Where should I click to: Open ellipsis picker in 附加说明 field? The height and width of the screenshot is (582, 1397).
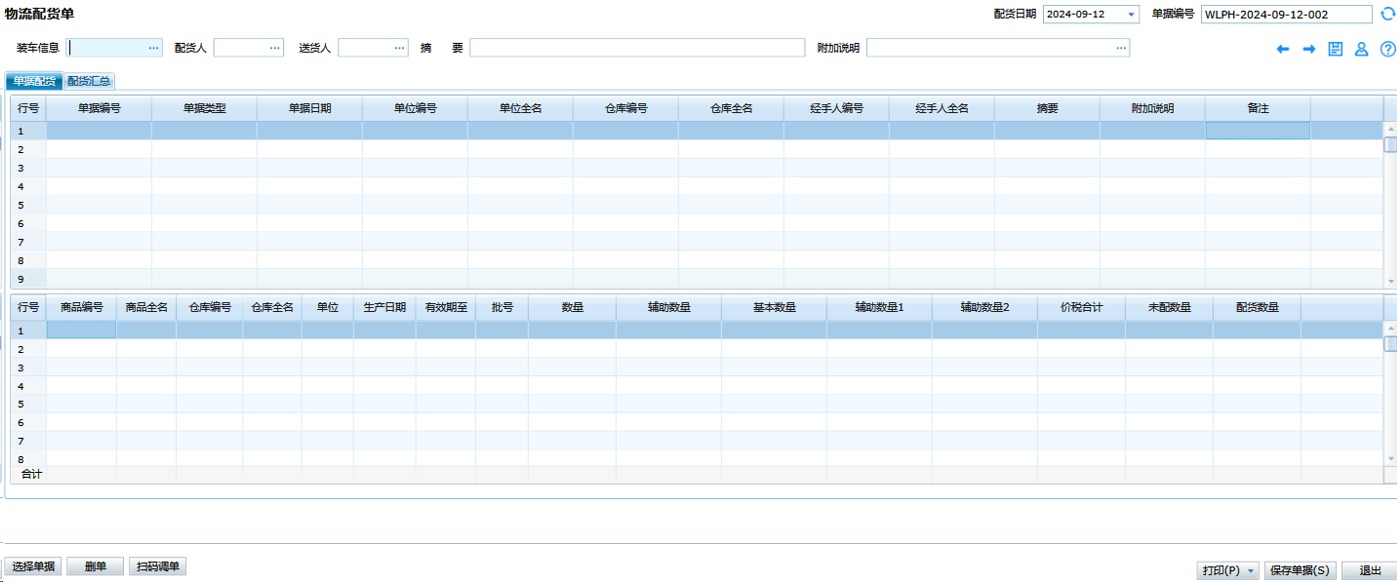pos(1120,48)
